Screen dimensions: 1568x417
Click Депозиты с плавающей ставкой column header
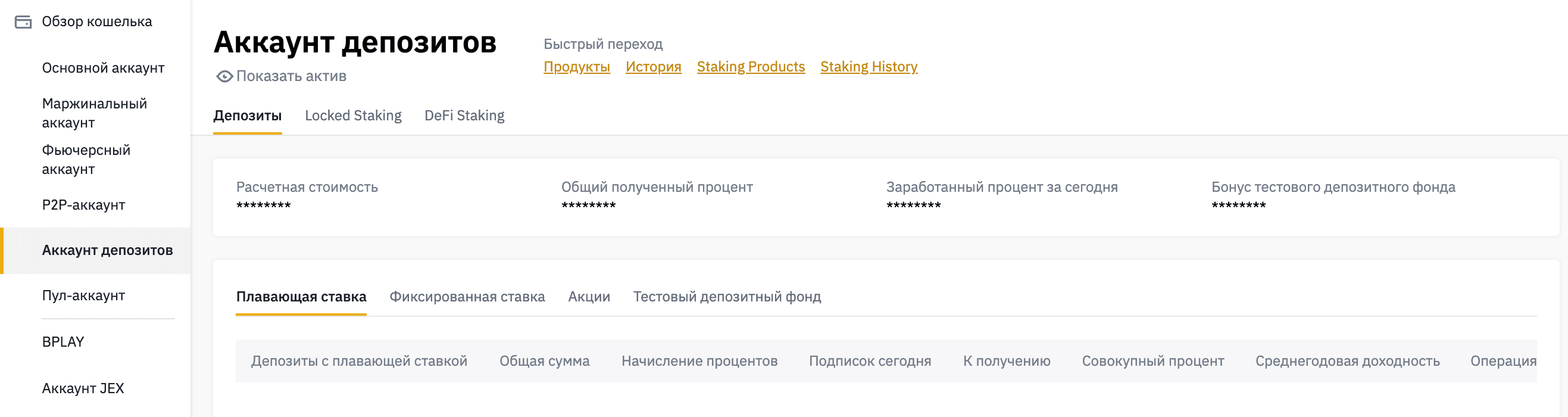point(359,361)
